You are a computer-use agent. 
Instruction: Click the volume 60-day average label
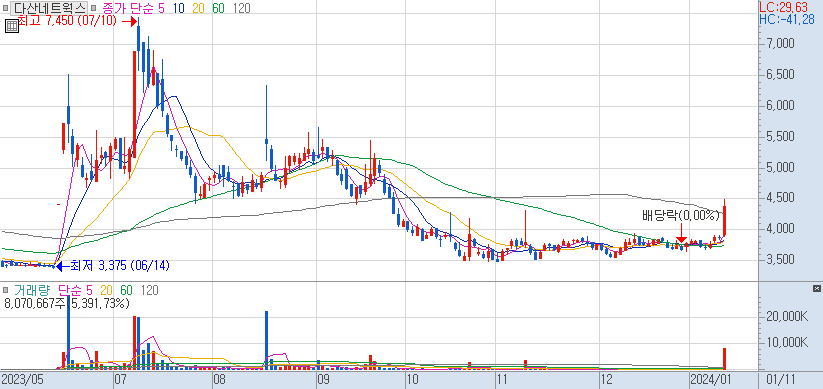pyautogui.click(x=127, y=290)
